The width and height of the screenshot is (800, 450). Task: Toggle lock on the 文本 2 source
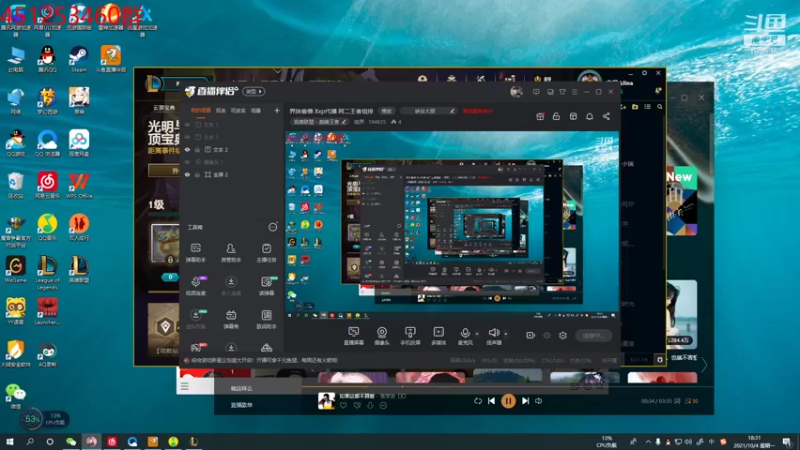pos(197,149)
